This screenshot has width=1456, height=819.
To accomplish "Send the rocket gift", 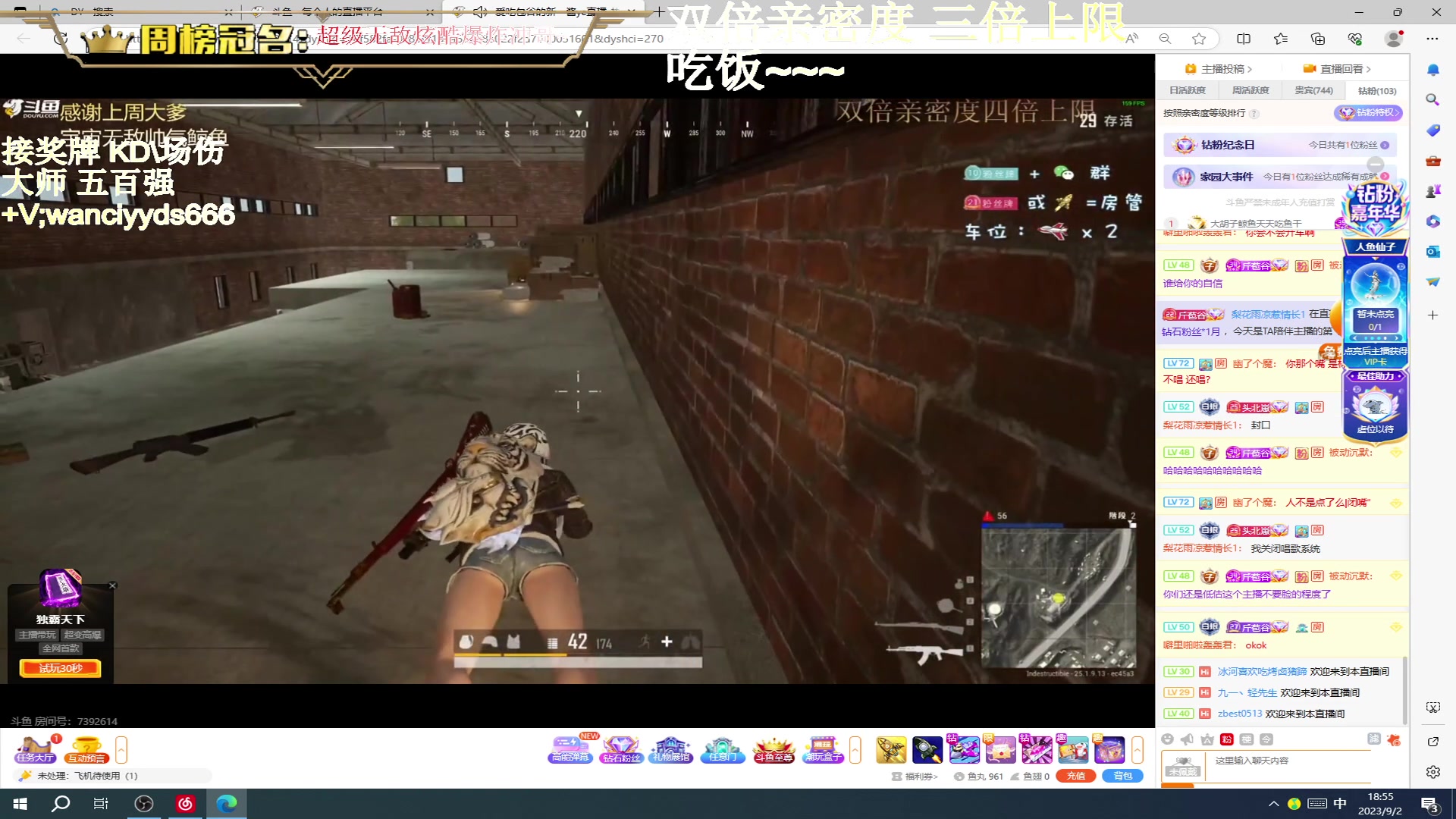I will (x=927, y=750).
